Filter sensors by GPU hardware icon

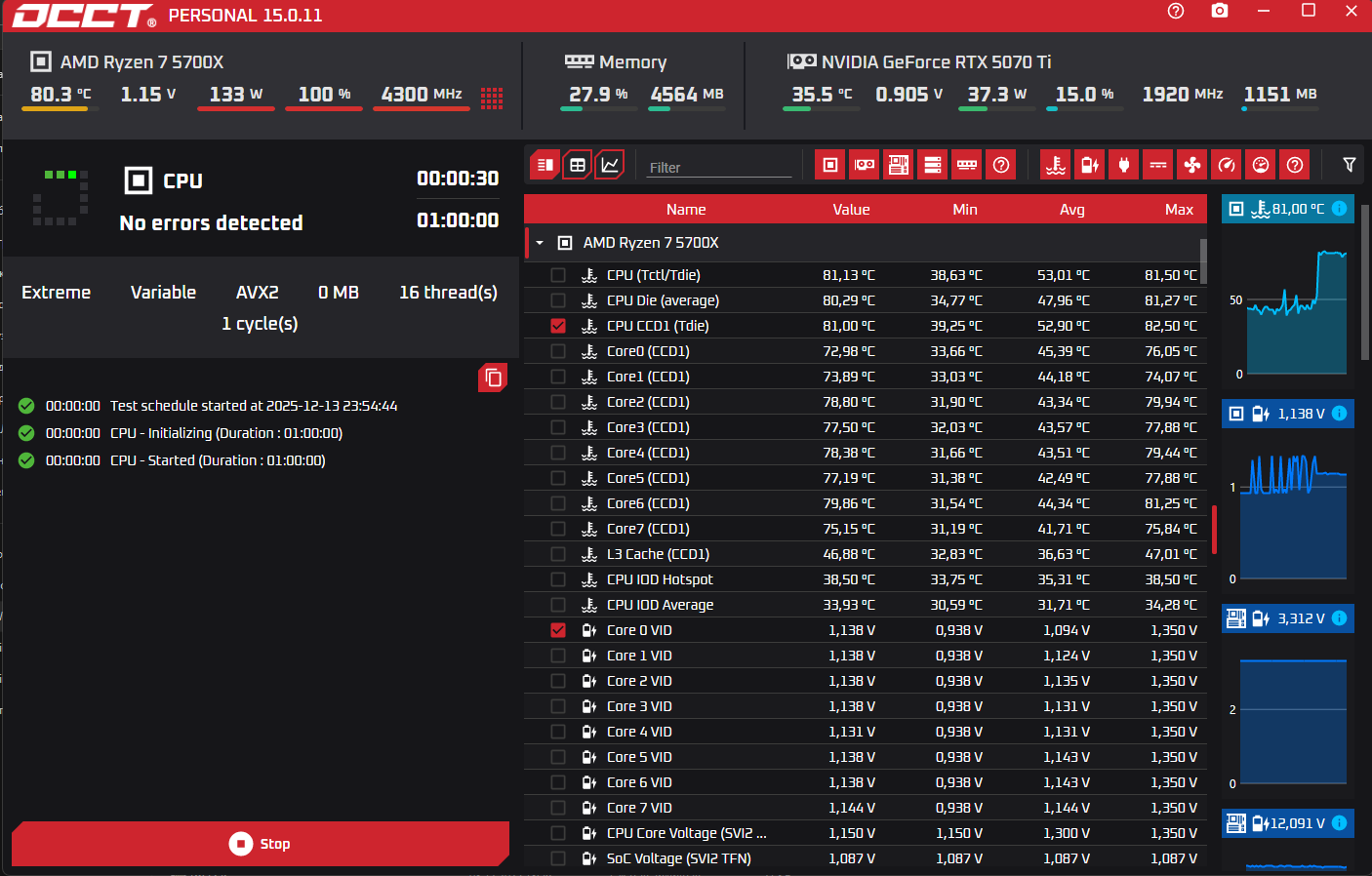pyautogui.click(x=865, y=165)
